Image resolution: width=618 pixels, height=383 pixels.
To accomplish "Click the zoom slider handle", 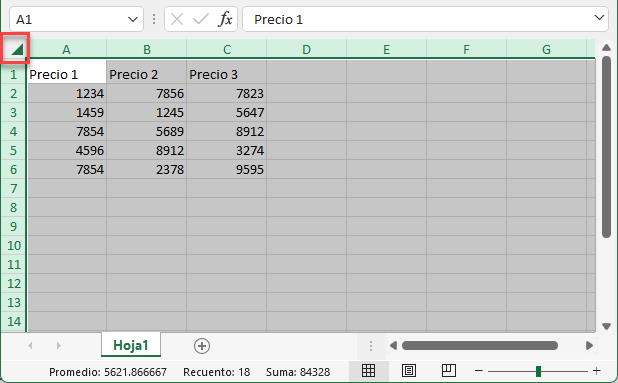I will (538, 371).
